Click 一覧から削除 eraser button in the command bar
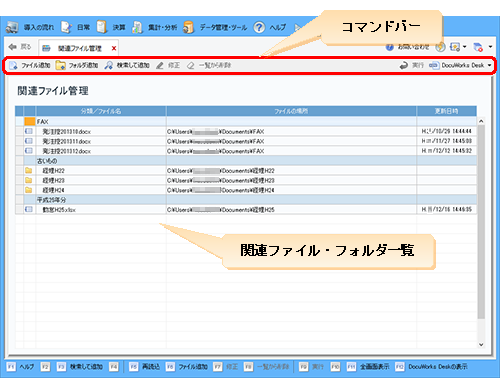The width and height of the screenshot is (500, 378). click(x=209, y=65)
